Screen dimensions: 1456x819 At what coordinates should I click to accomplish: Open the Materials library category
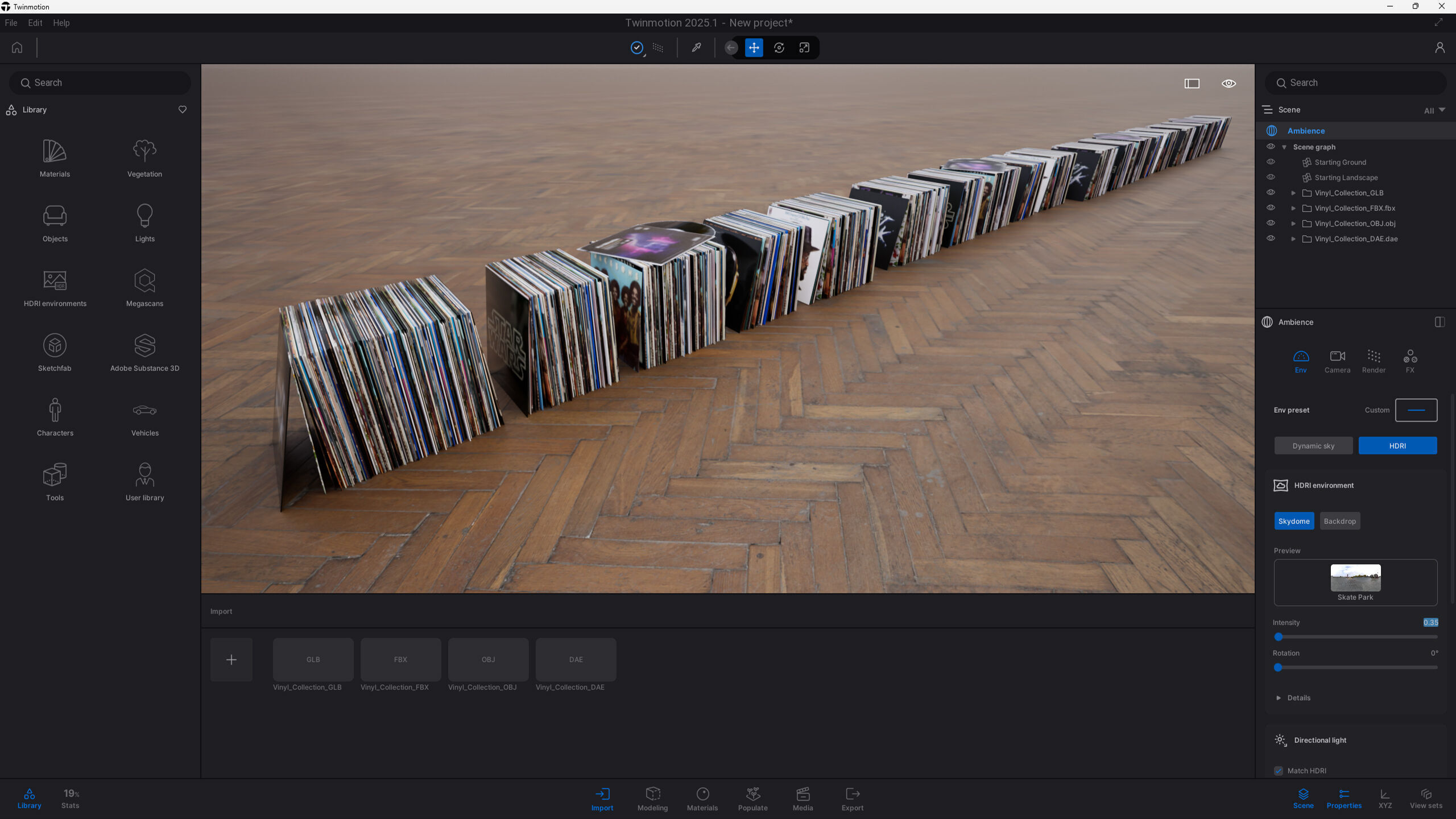click(55, 158)
